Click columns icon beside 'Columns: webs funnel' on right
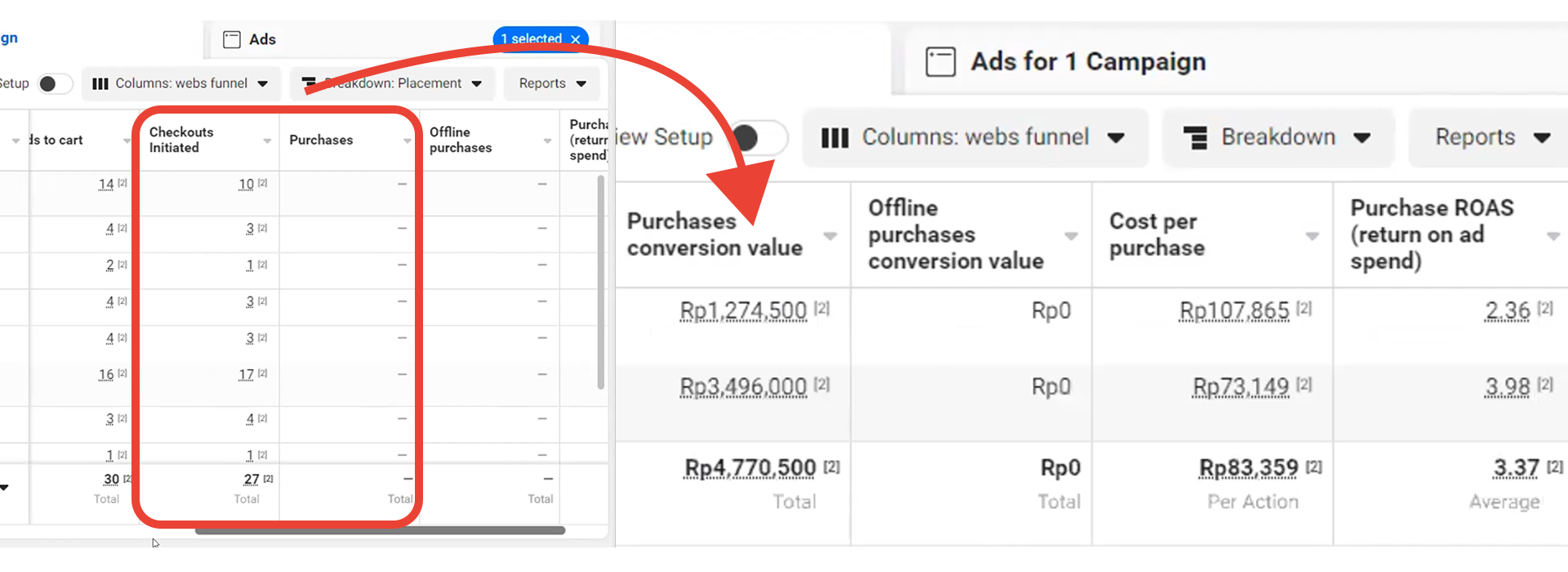Image resolution: width=1568 pixels, height=572 pixels. (x=835, y=138)
